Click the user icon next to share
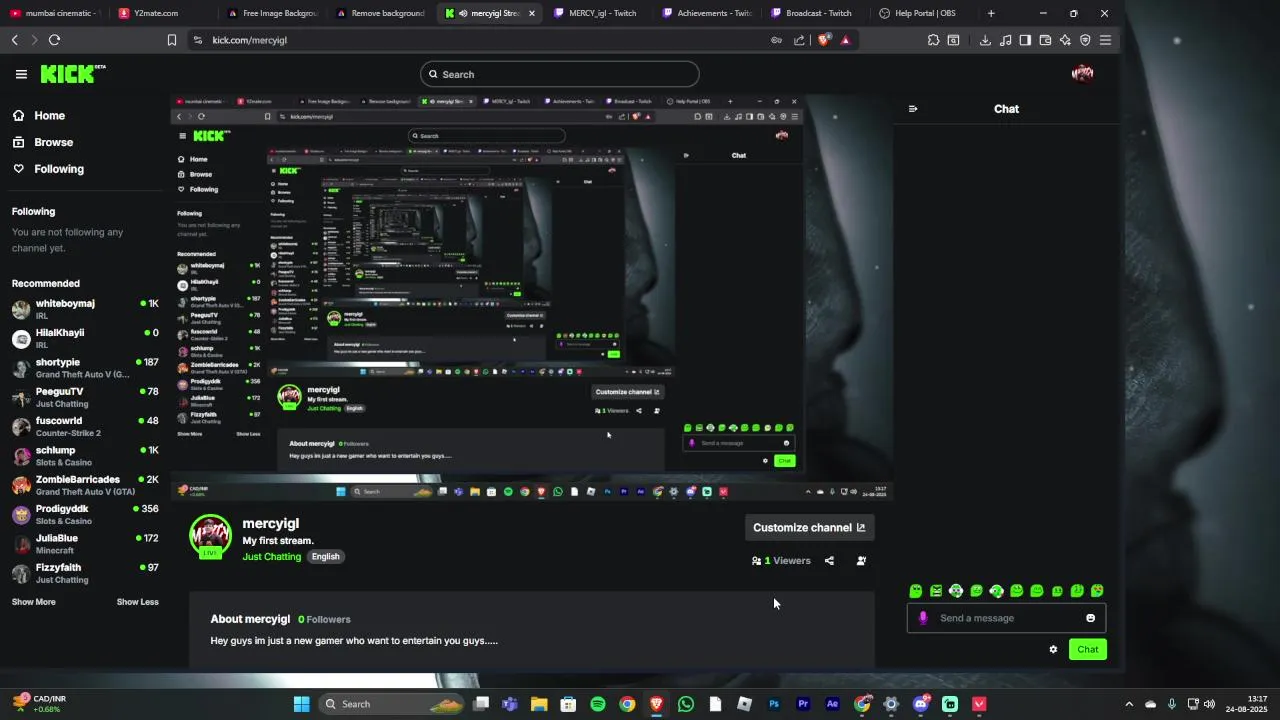The height and width of the screenshot is (720, 1280). (861, 561)
